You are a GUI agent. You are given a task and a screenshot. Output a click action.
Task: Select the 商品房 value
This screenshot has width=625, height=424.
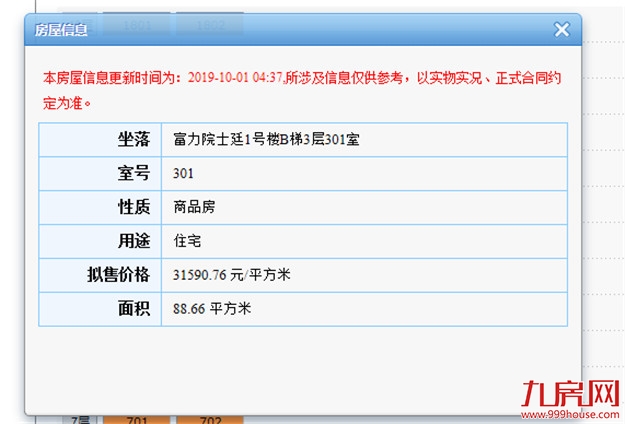coord(194,207)
